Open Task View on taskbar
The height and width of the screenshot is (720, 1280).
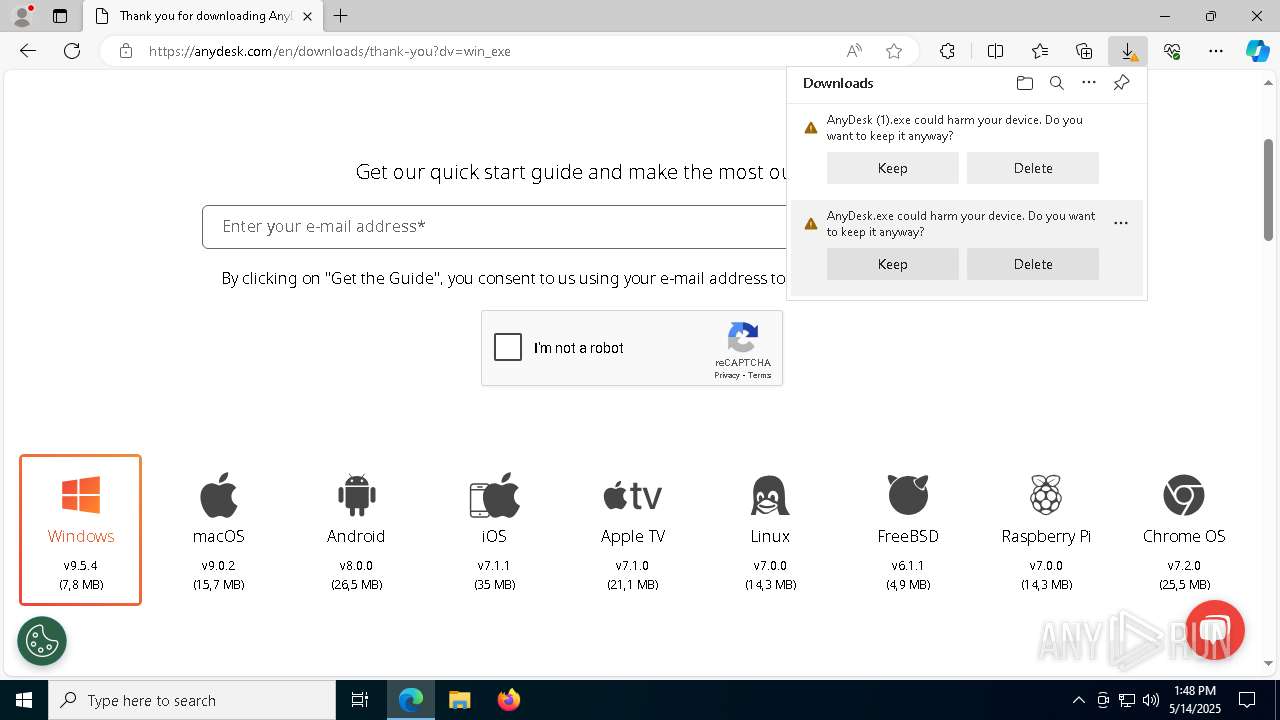(360, 700)
